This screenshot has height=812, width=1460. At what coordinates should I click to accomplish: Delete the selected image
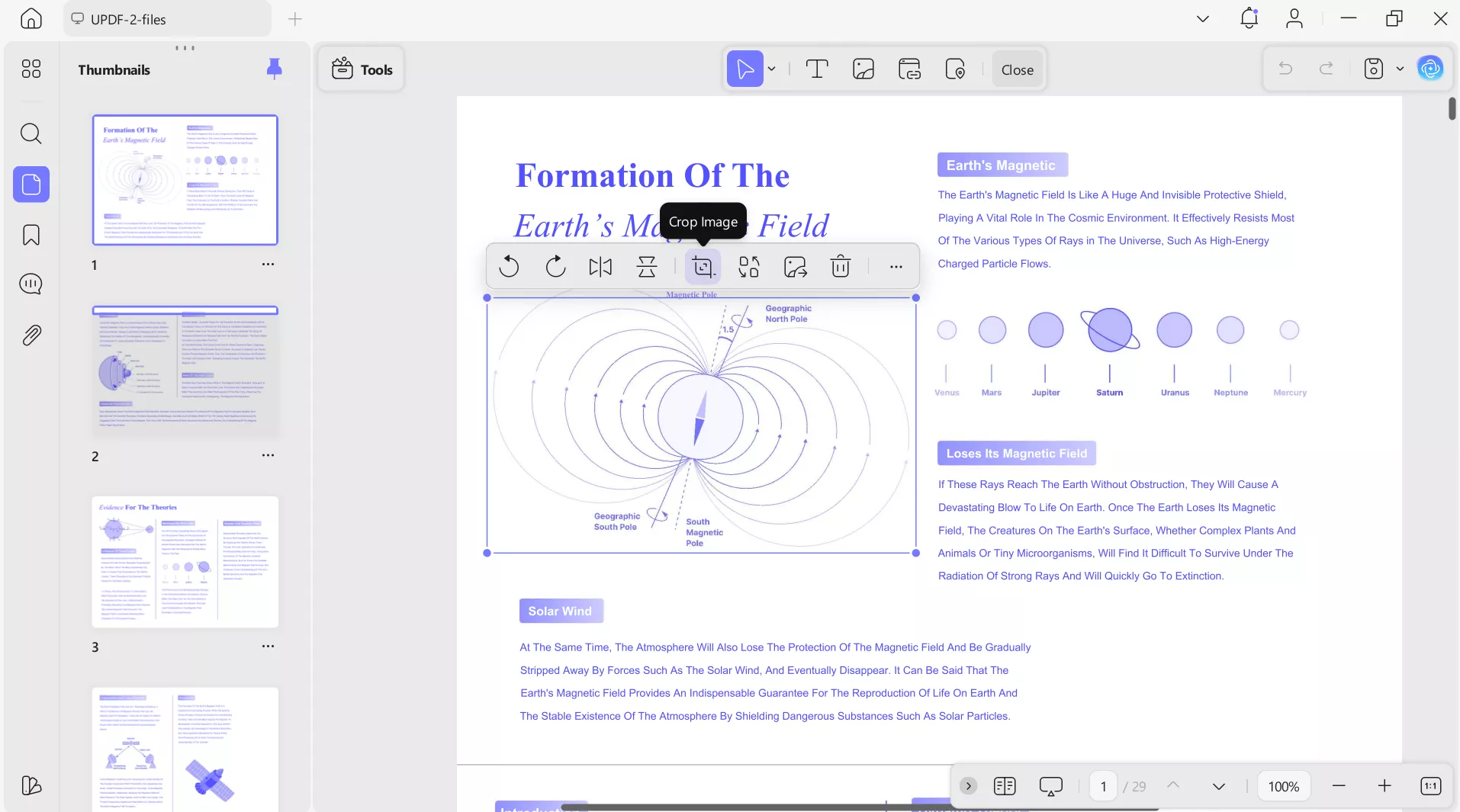pyautogui.click(x=840, y=267)
